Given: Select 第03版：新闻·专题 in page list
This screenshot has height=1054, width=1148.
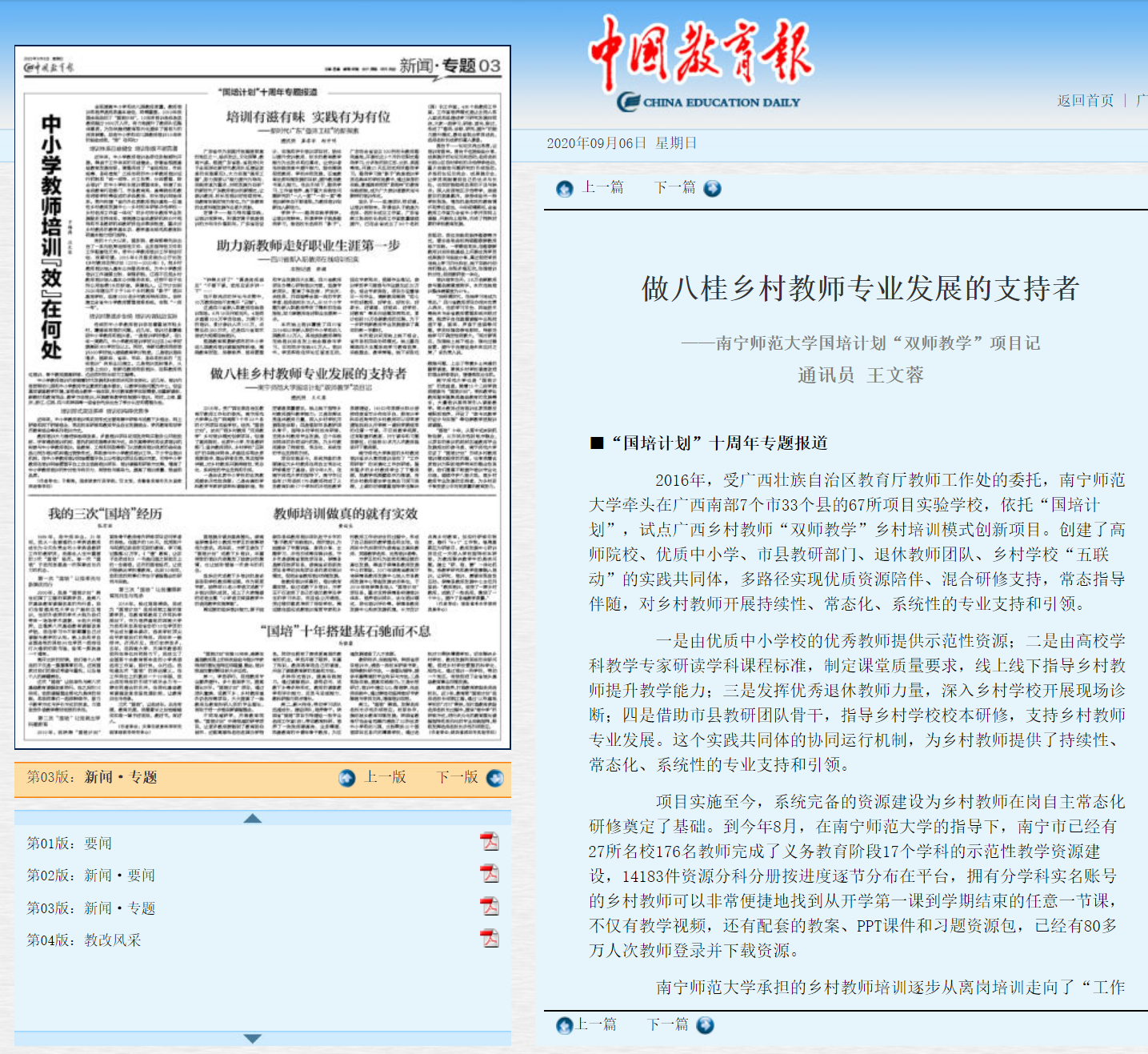Looking at the screenshot, I should click(91, 908).
